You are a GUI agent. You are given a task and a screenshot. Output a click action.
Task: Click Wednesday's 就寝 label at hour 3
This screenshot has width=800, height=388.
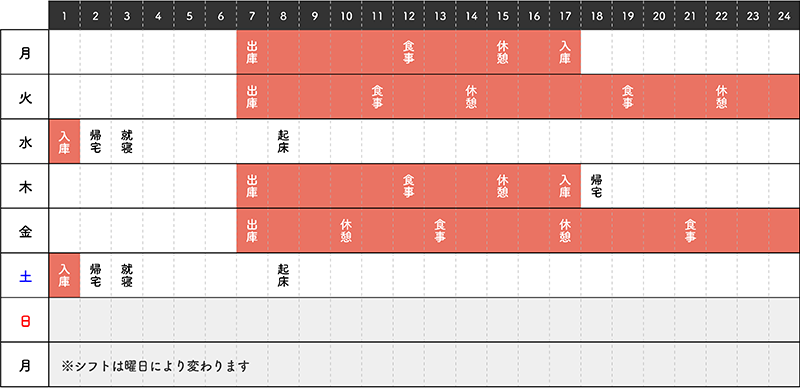tap(127, 141)
